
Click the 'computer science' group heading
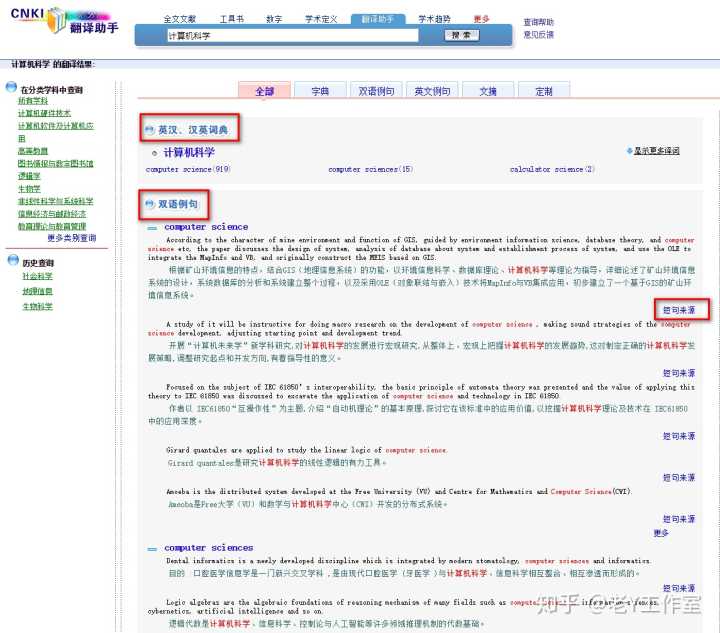(x=206, y=227)
